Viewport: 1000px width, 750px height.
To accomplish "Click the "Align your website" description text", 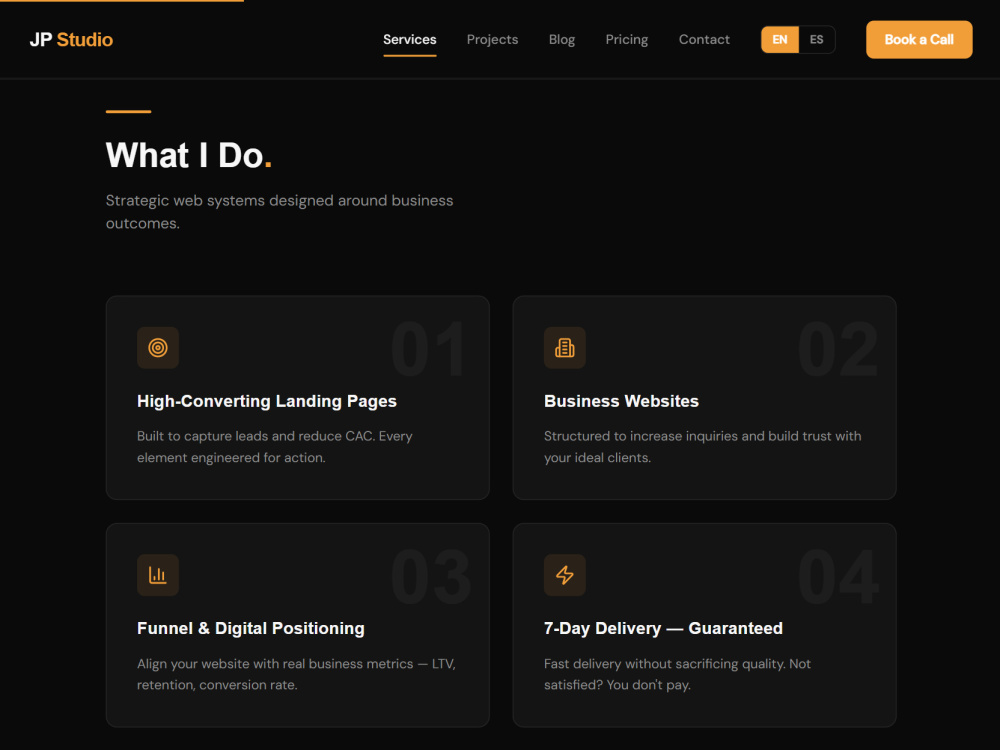I will (x=297, y=674).
